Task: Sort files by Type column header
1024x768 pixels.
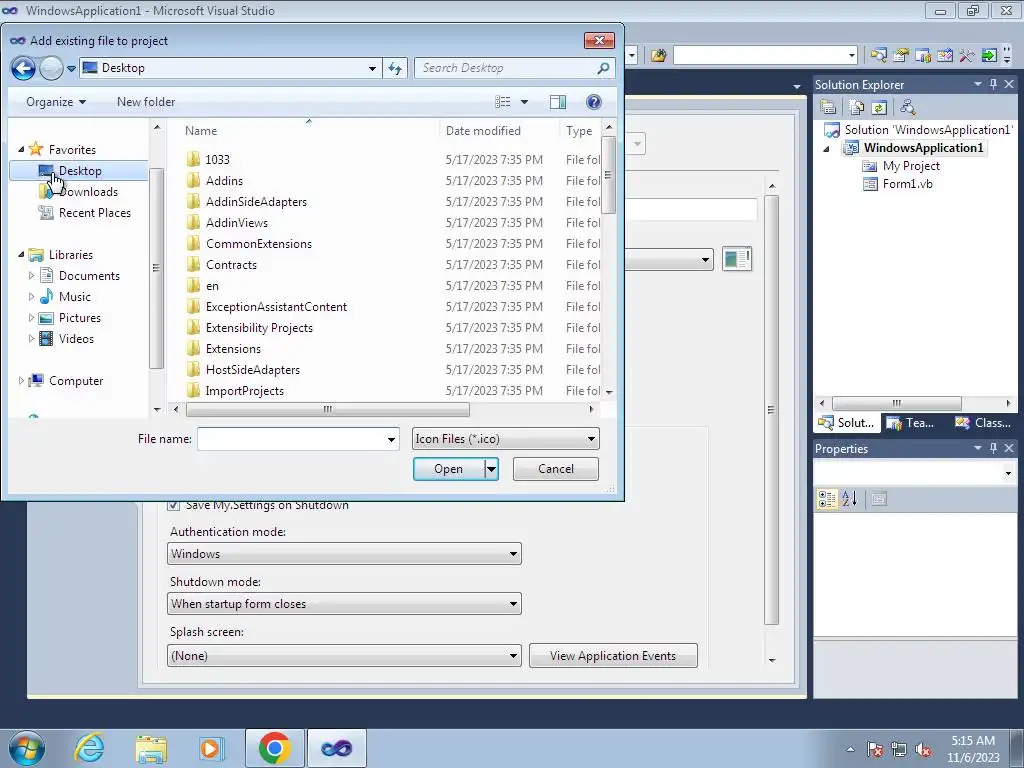Action: coord(581,131)
